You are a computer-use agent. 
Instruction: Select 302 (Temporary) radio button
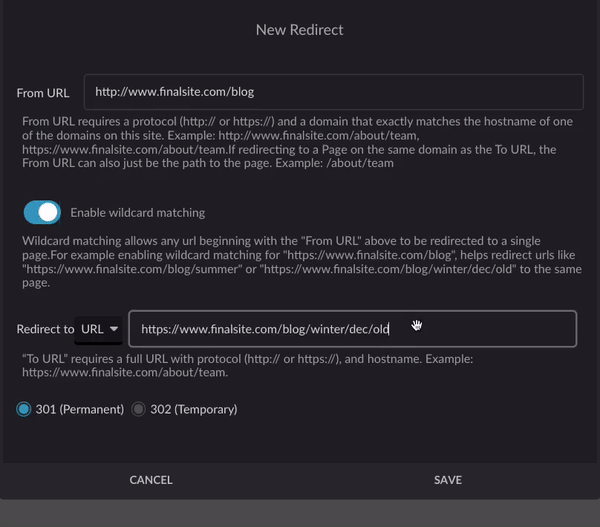pos(138,409)
